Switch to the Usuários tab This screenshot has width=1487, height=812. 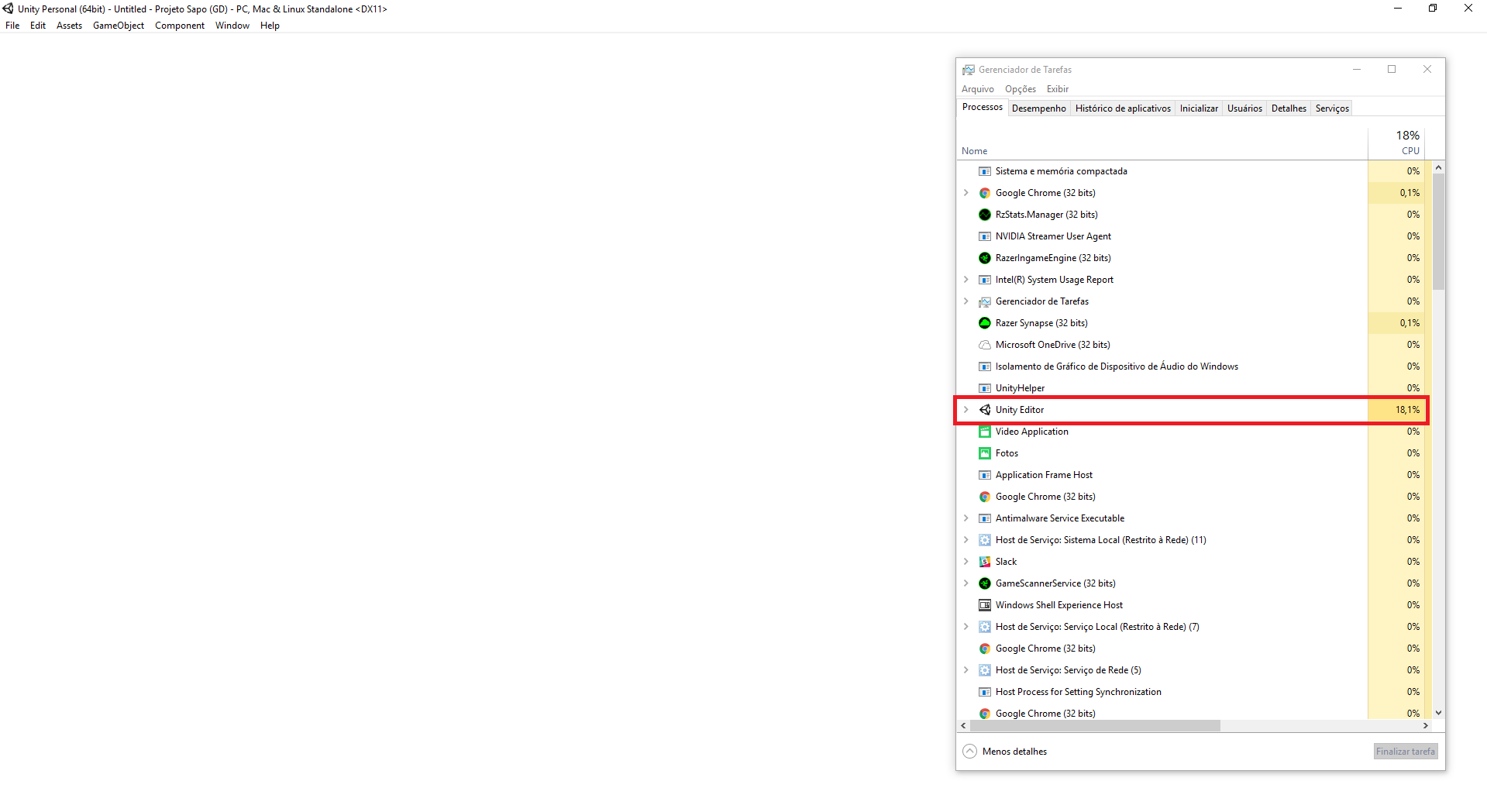tap(1244, 108)
